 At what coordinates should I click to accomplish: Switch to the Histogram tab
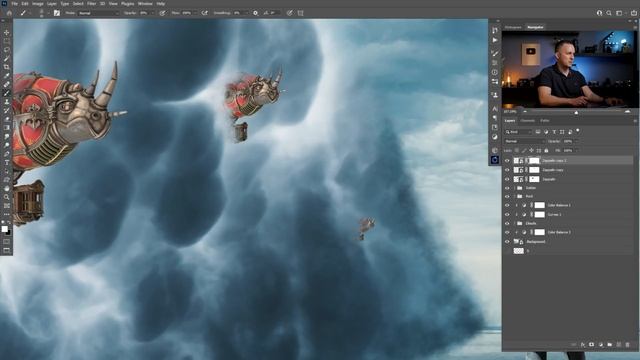pyautogui.click(x=513, y=27)
